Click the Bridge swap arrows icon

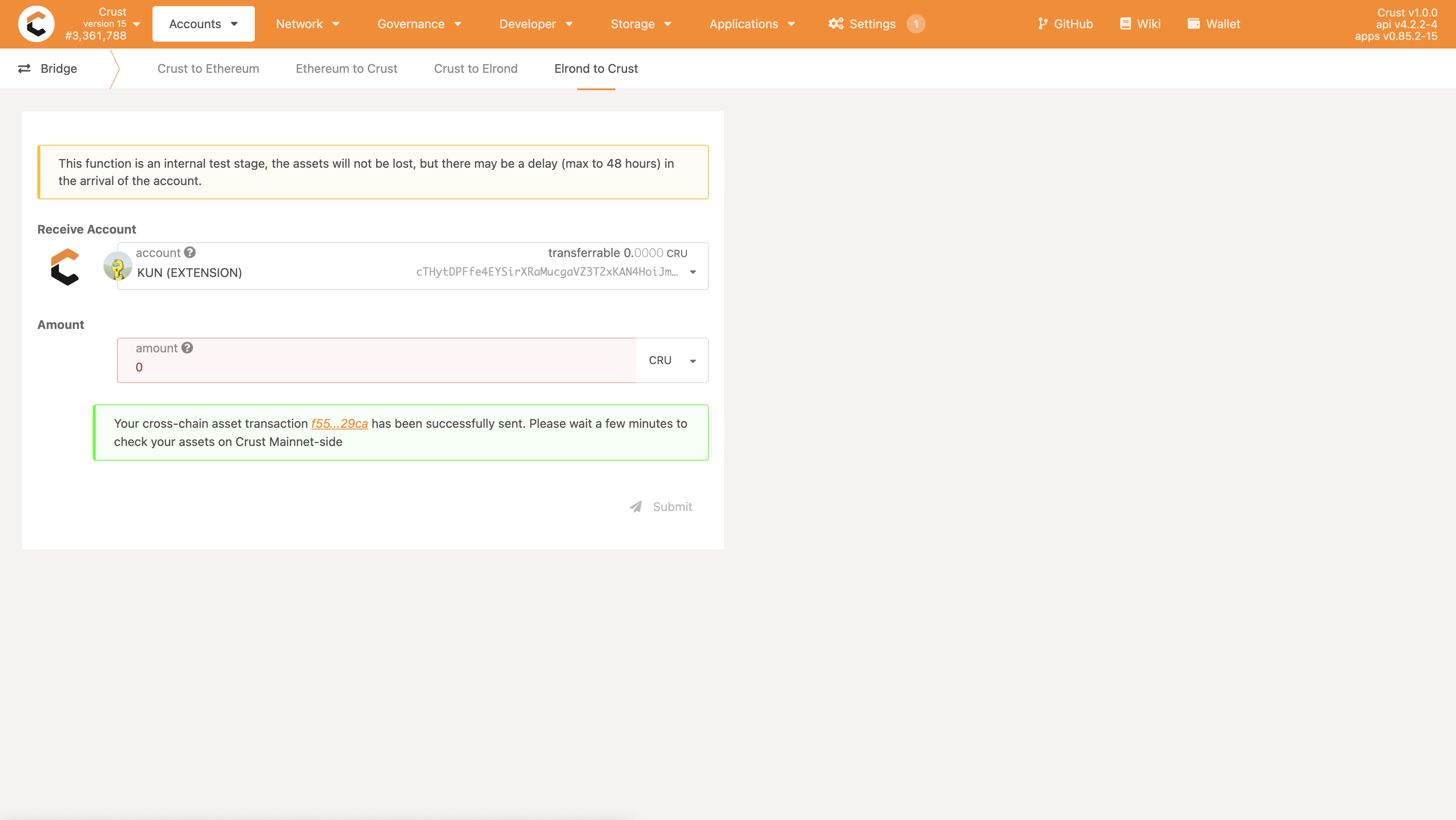[x=24, y=68]
